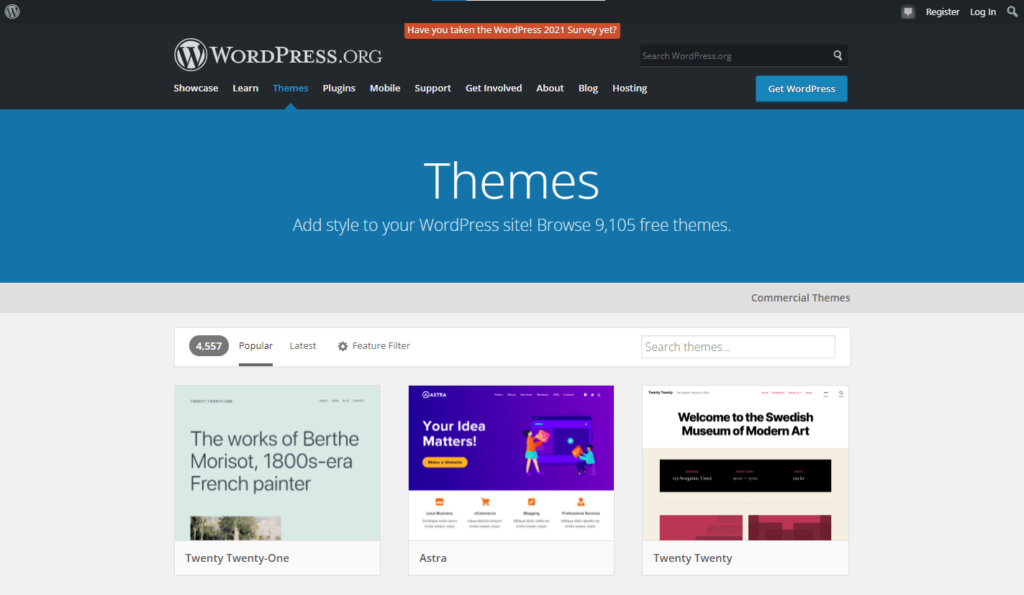Viewport: 1024px width, 595px height.
Task: Click the Log In link
Action: click(x=981, y=11)
